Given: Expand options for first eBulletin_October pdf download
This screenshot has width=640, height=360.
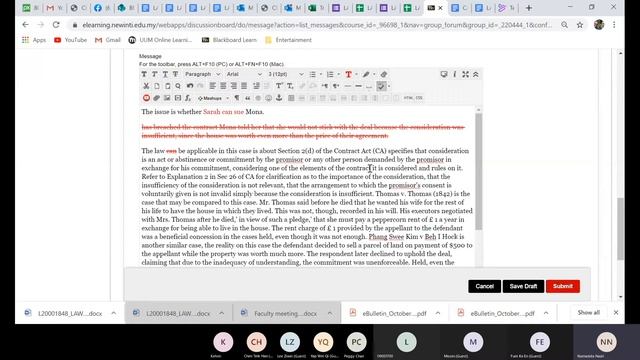Looking at the screenshot, I should point(438,313).
